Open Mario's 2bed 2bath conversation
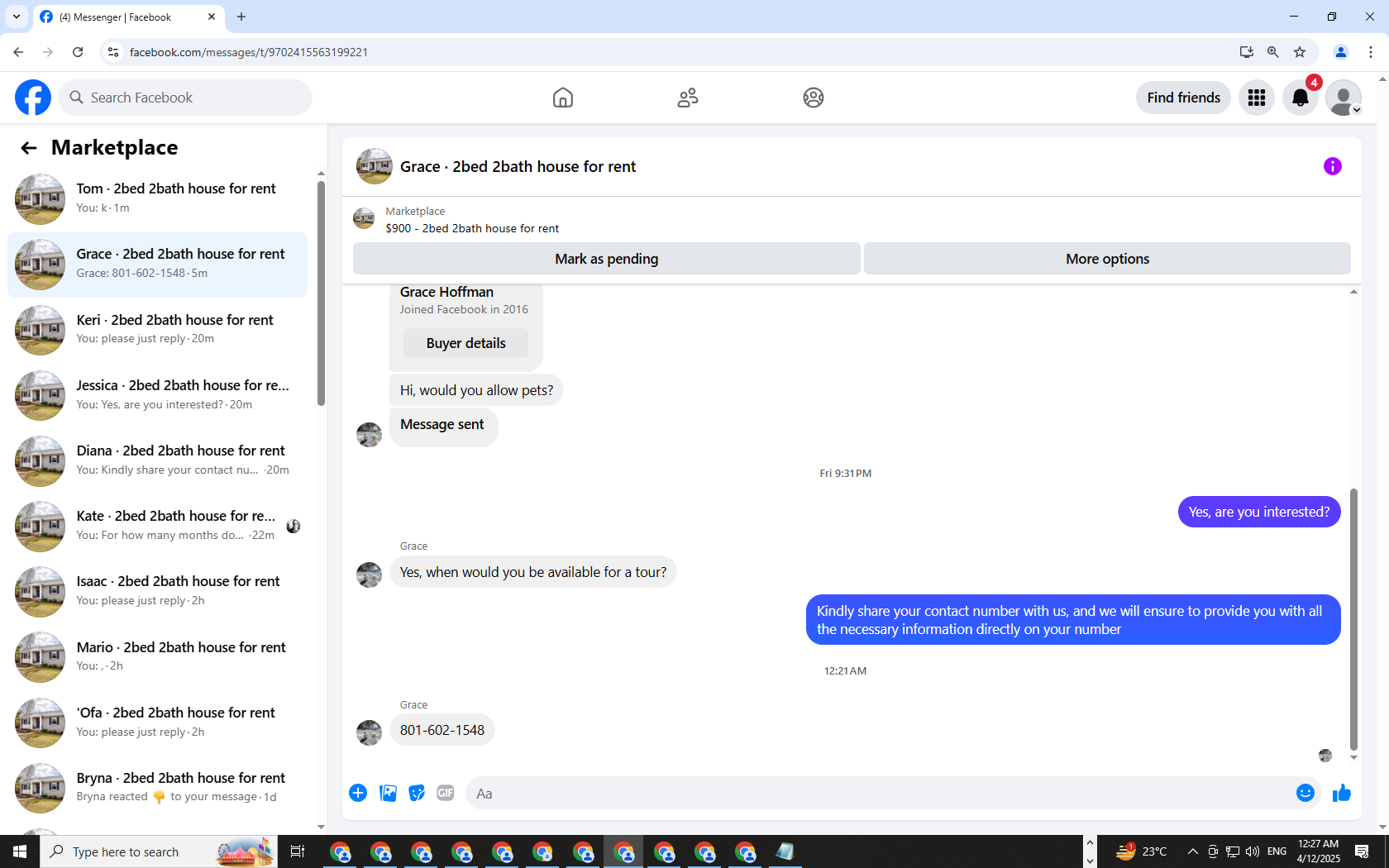The height and width of the screenshot is (868, 1389). (157, 657)
